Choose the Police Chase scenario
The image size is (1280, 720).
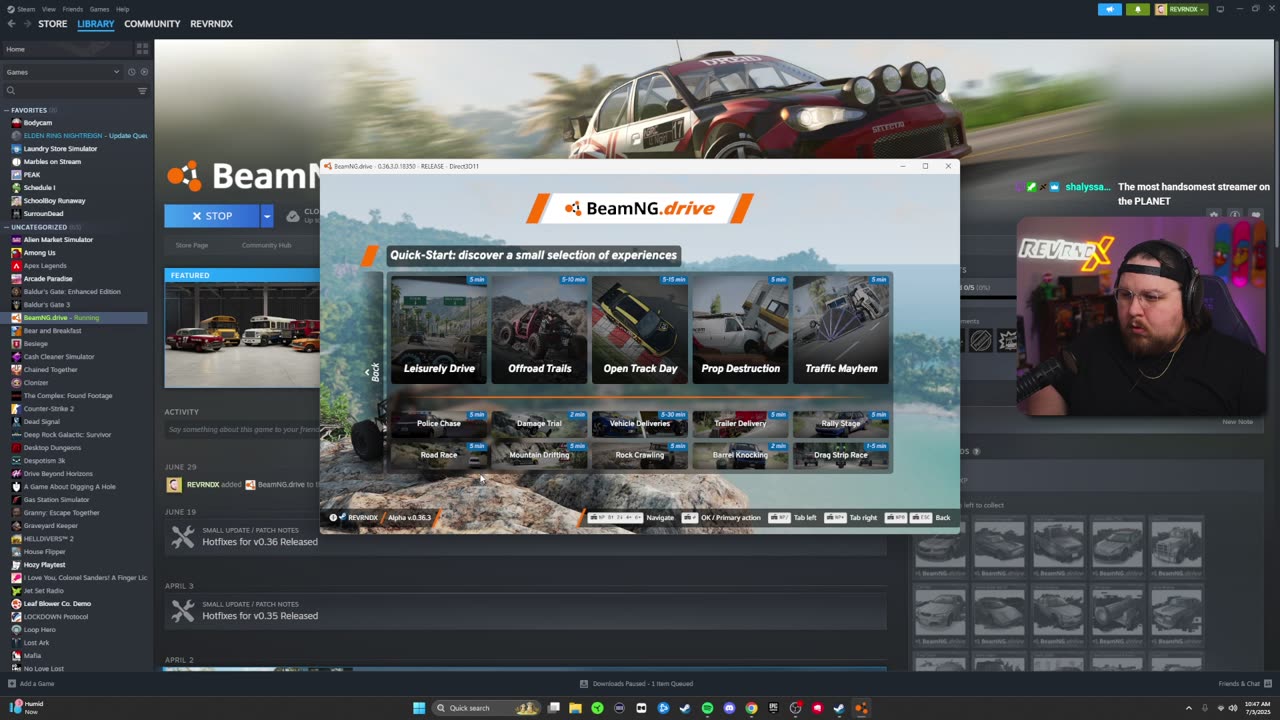click(439, 424)
